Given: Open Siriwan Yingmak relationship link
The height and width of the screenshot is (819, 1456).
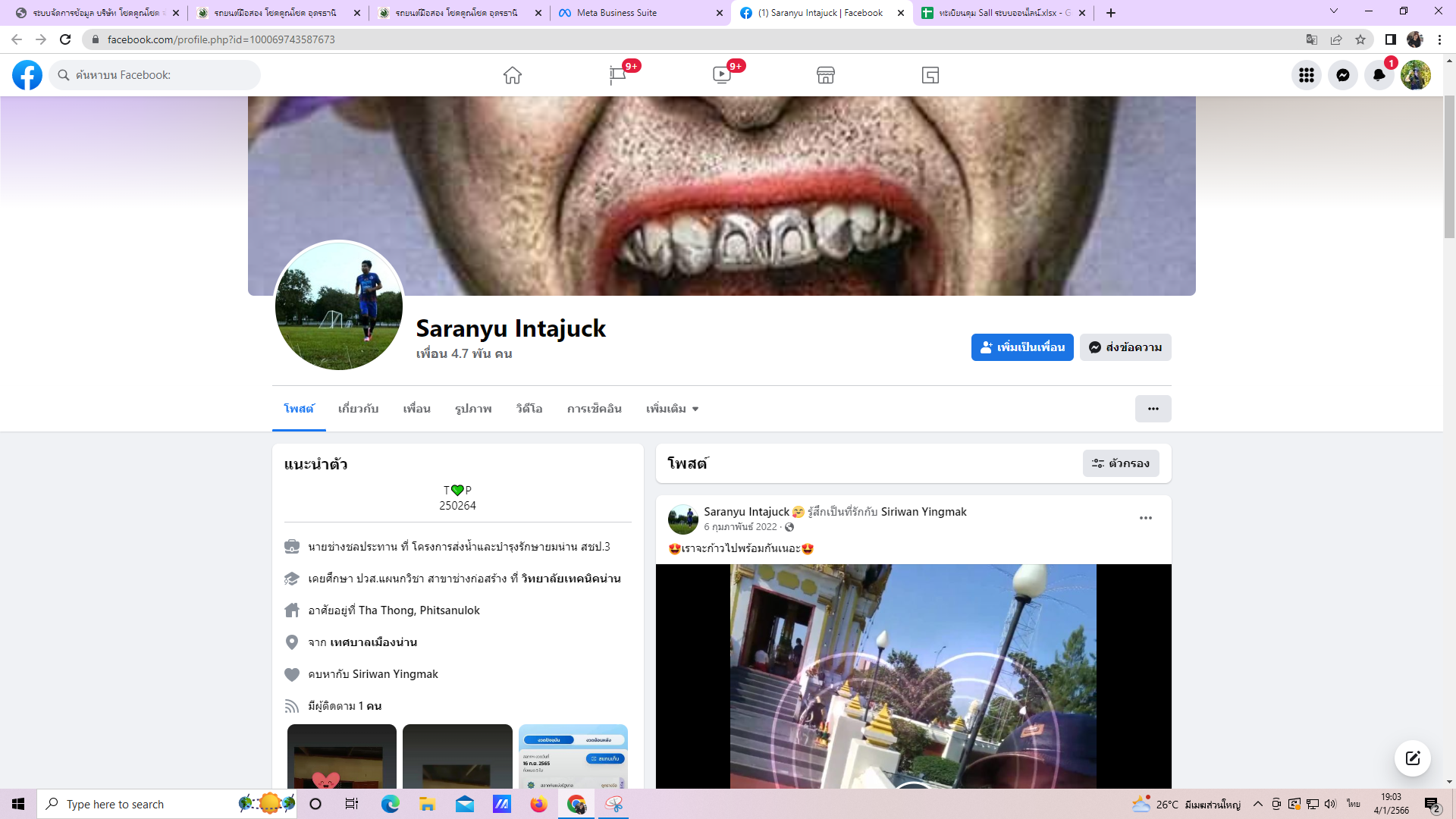Looking at the screenshot, I should pos(395,674).
